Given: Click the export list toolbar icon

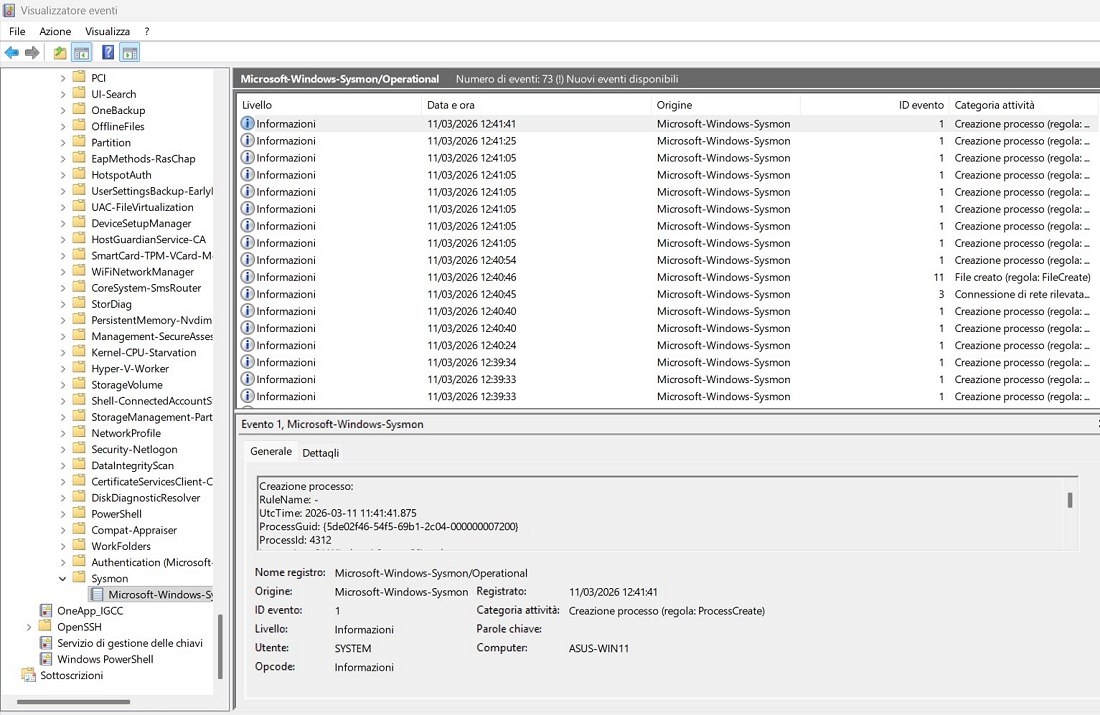Looking at the screenshot, I should (58, 51).
